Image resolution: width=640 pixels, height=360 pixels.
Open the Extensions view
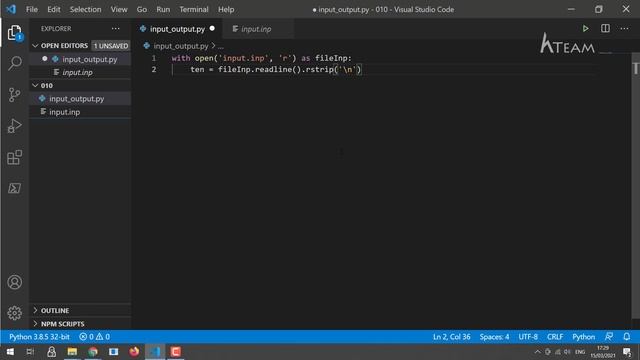click(x=15, y=157)
